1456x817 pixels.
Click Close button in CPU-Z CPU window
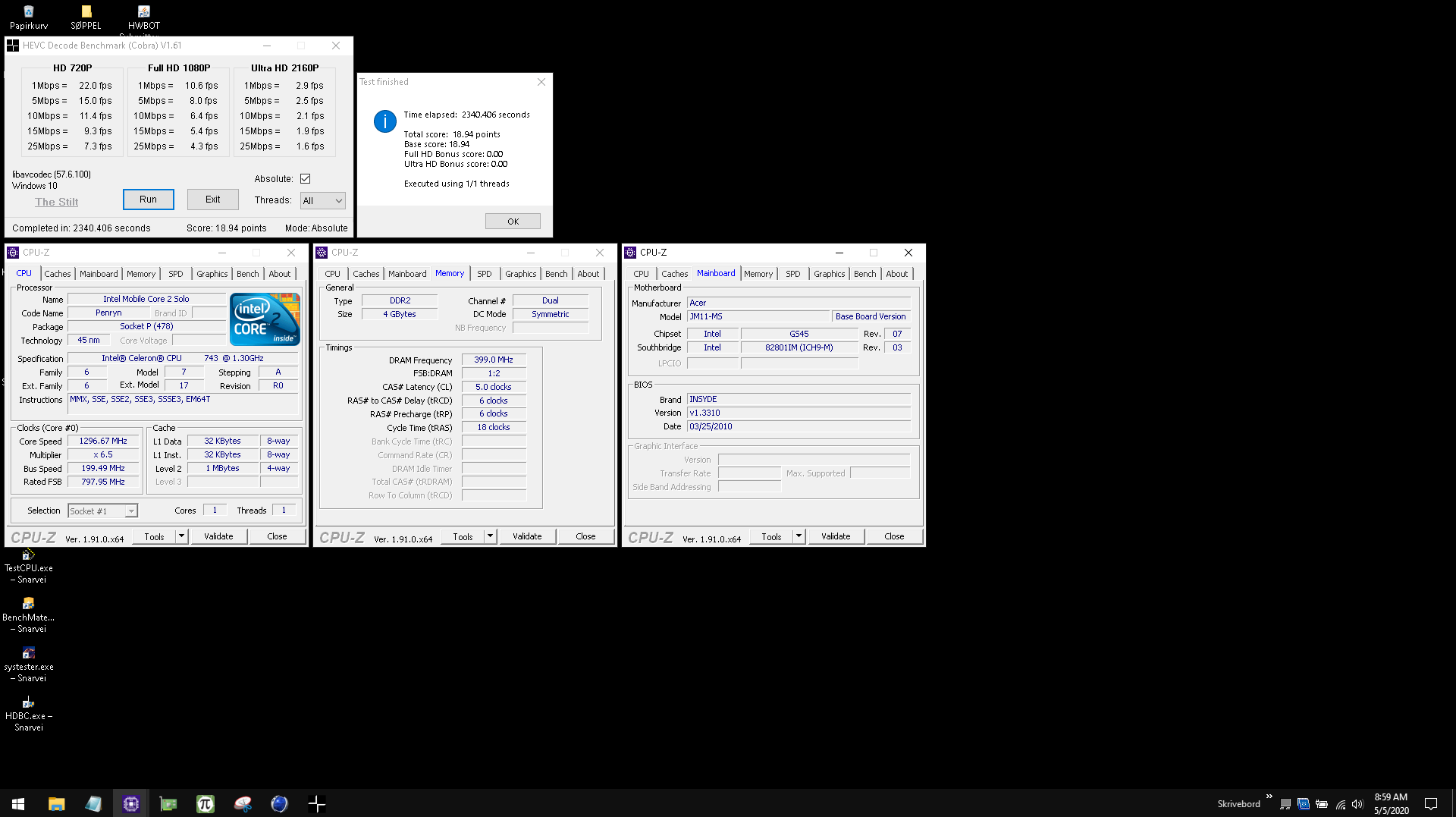(277, 536)
